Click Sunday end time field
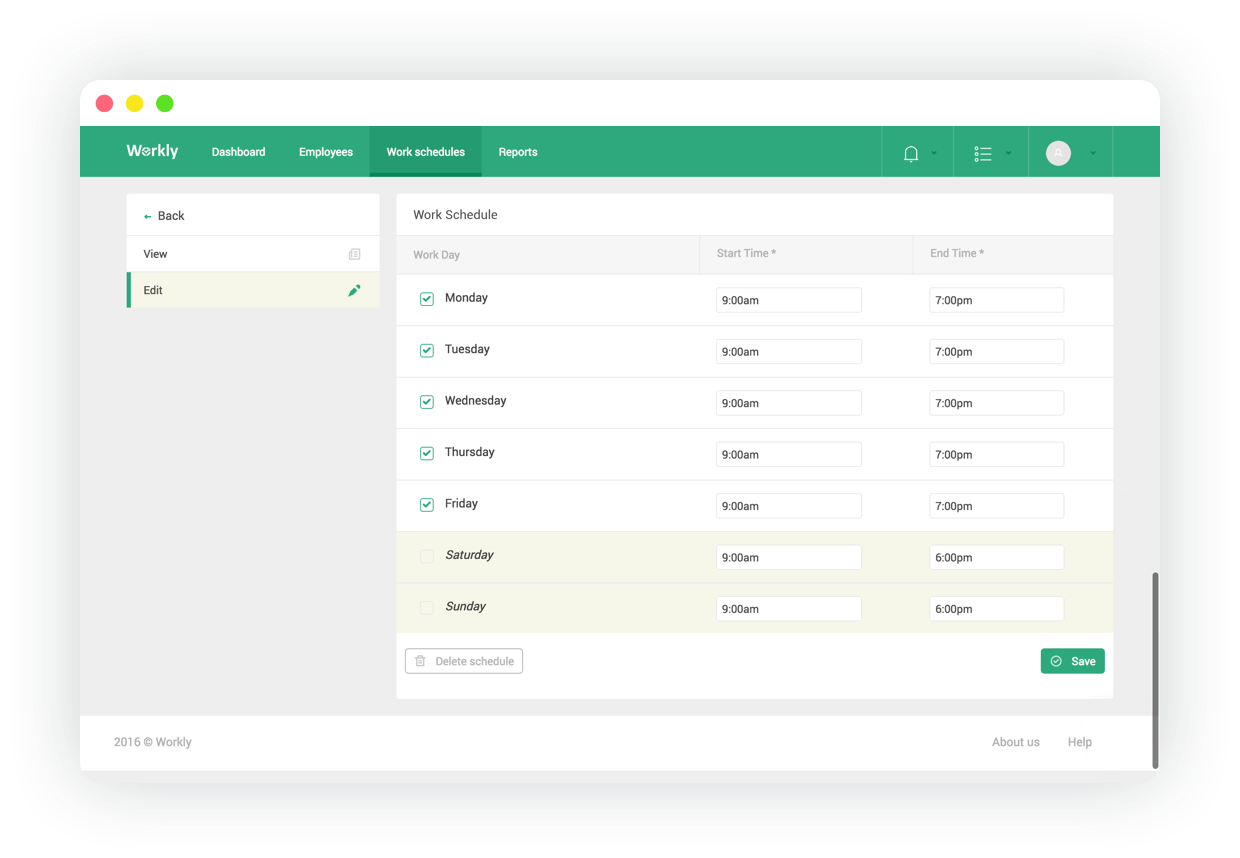1240x858 pixels. [997, 609]
